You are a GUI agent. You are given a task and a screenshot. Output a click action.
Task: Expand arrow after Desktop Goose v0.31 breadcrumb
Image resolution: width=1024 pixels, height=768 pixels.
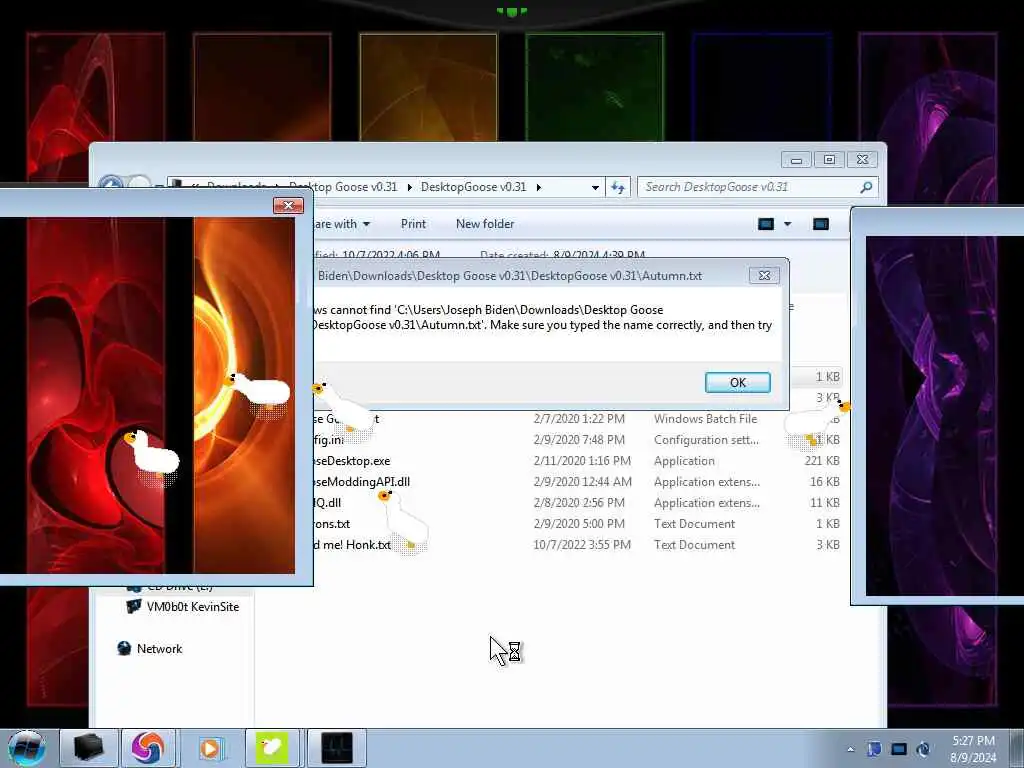[x=409, y=187]
